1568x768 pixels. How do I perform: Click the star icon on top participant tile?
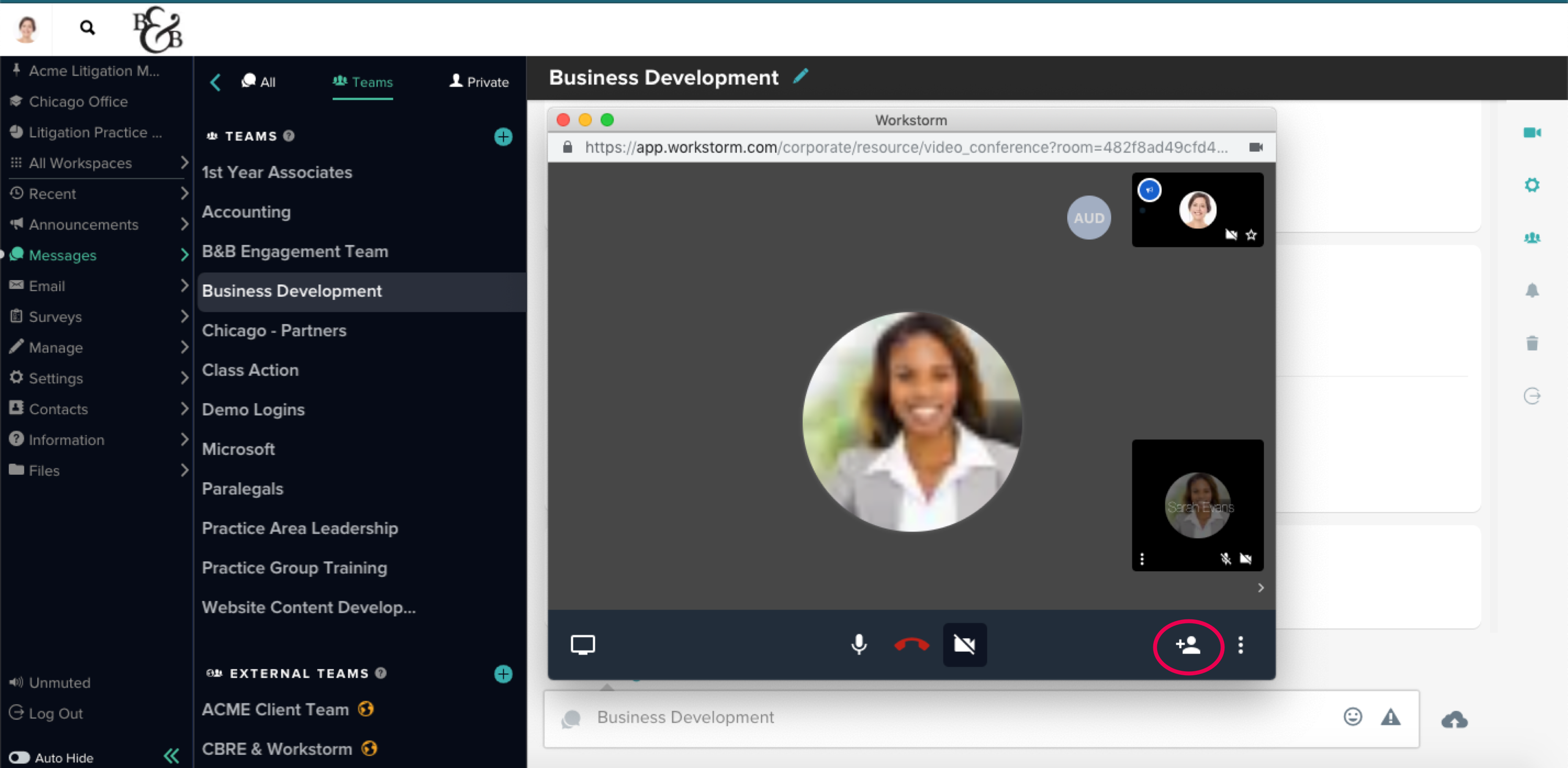tap(1251, 234)
